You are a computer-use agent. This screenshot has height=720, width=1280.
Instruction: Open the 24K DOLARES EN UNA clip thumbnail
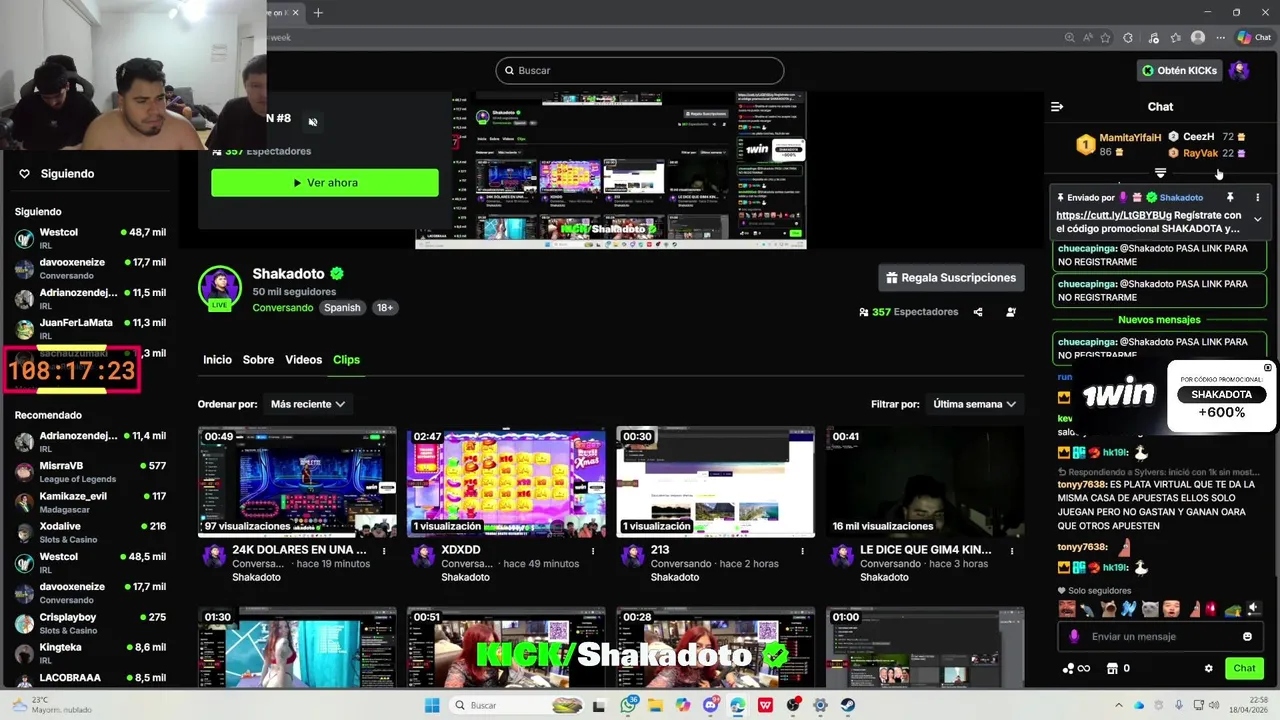point(297,482)
